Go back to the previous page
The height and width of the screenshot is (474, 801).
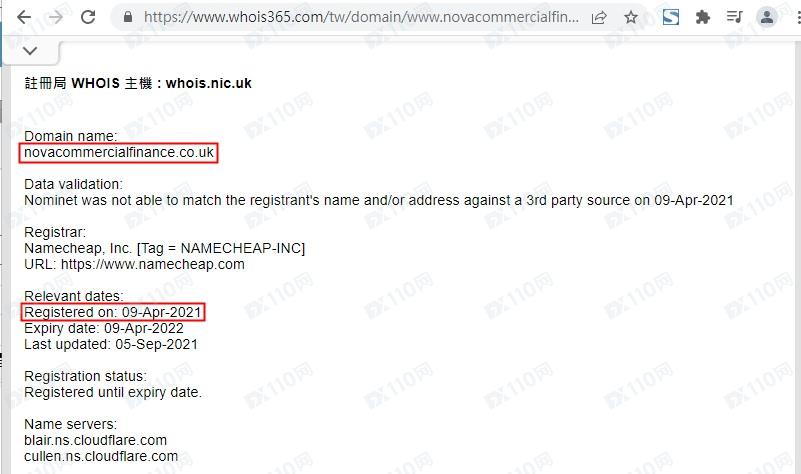[24, 17]
